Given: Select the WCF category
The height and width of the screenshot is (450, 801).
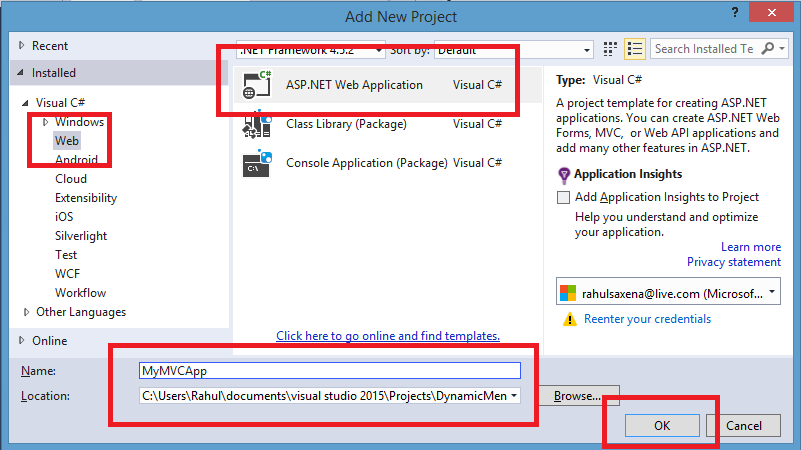Looking at the screenshot, I should (x=67, y=274).
